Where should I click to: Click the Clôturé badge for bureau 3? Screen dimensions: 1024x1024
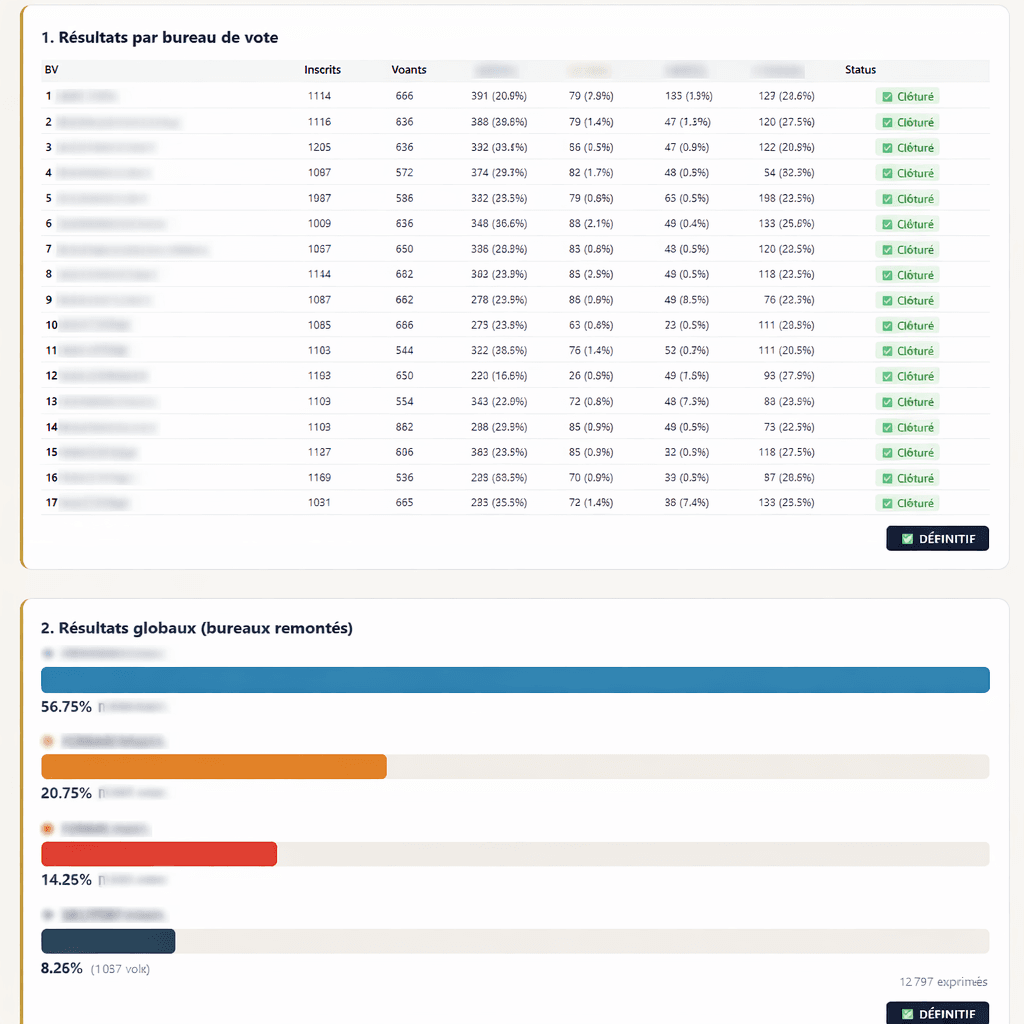pos(908,148)
